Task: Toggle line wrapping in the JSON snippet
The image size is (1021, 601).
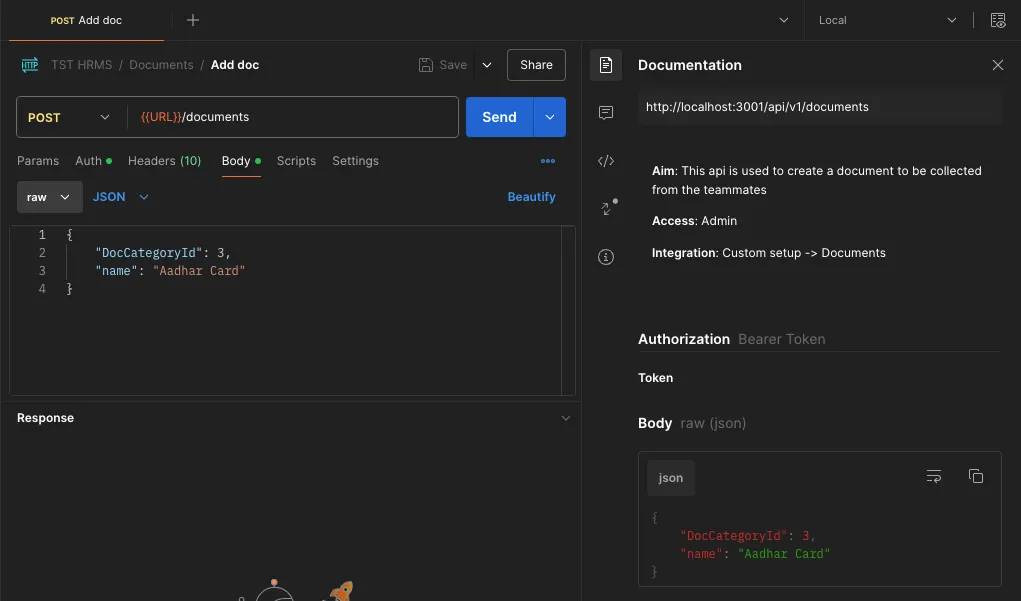Action: coord(933,476)
